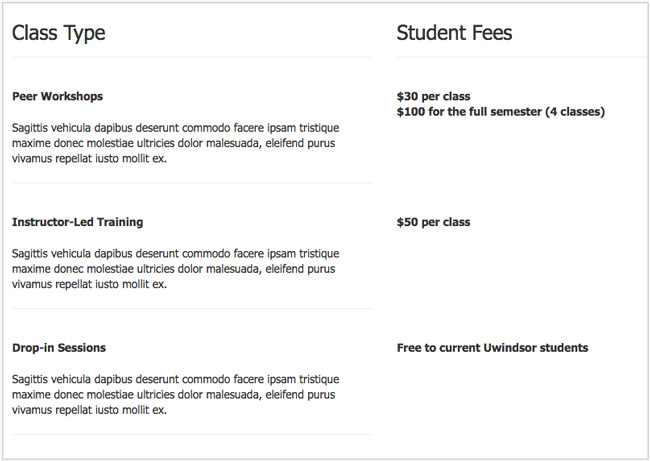Click the "$30 per class" fee text
The height and width of the screenshot is (461, 650).
pyautogui.click(x=433, y=97)
